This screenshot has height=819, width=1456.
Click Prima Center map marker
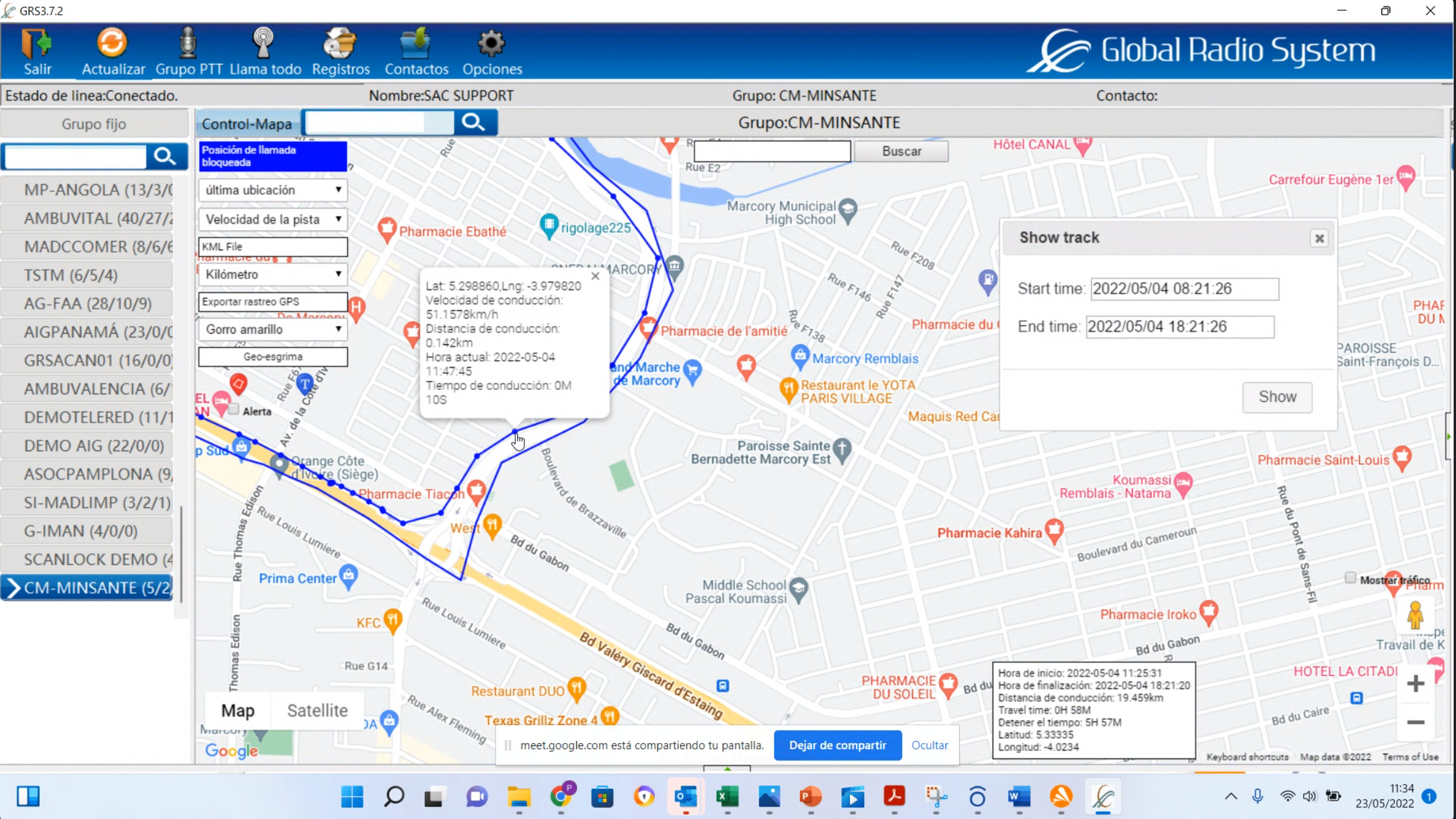click(x=348, y=576)
